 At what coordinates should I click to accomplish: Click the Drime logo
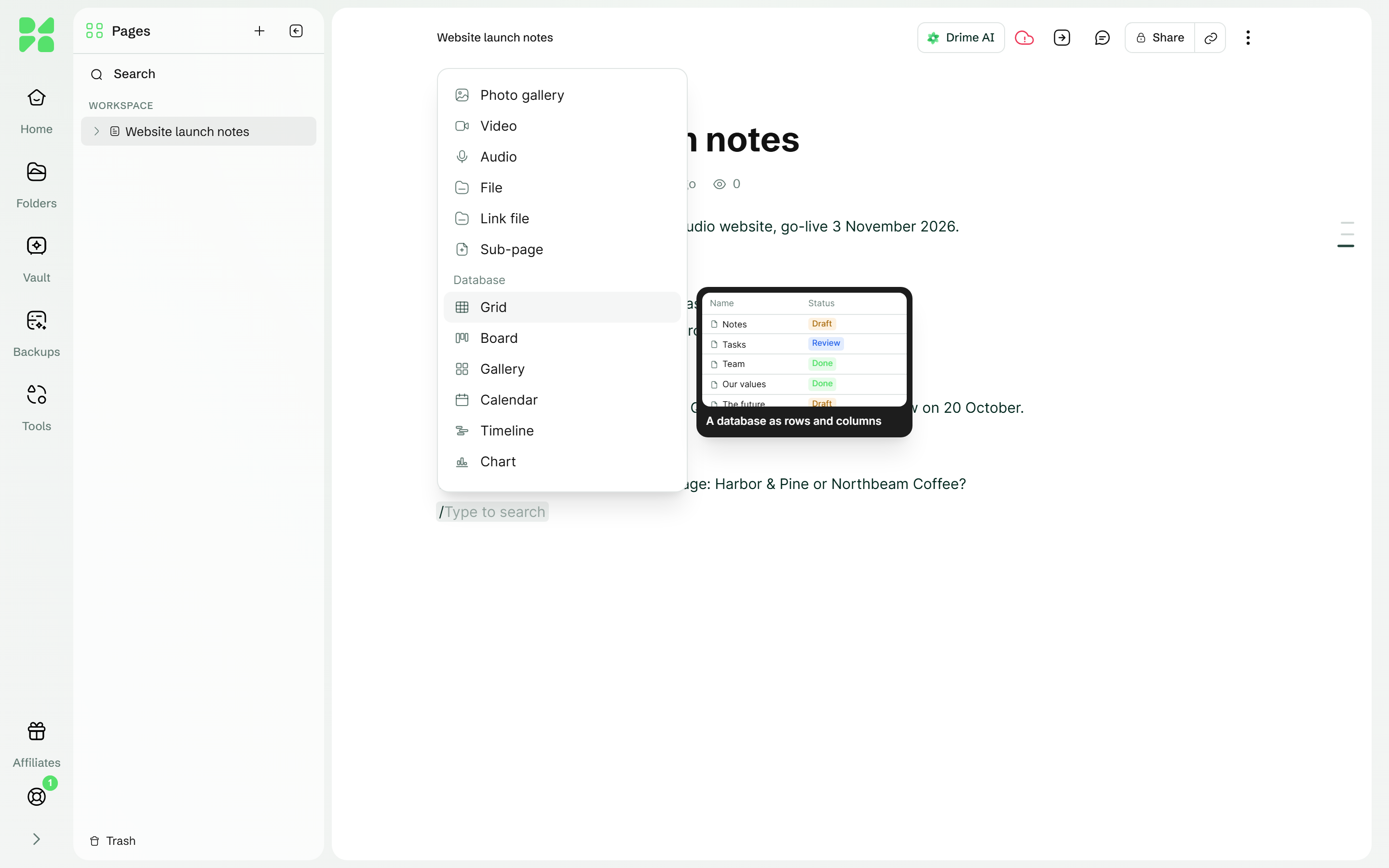pyautogui.click(x=36, y=34)
